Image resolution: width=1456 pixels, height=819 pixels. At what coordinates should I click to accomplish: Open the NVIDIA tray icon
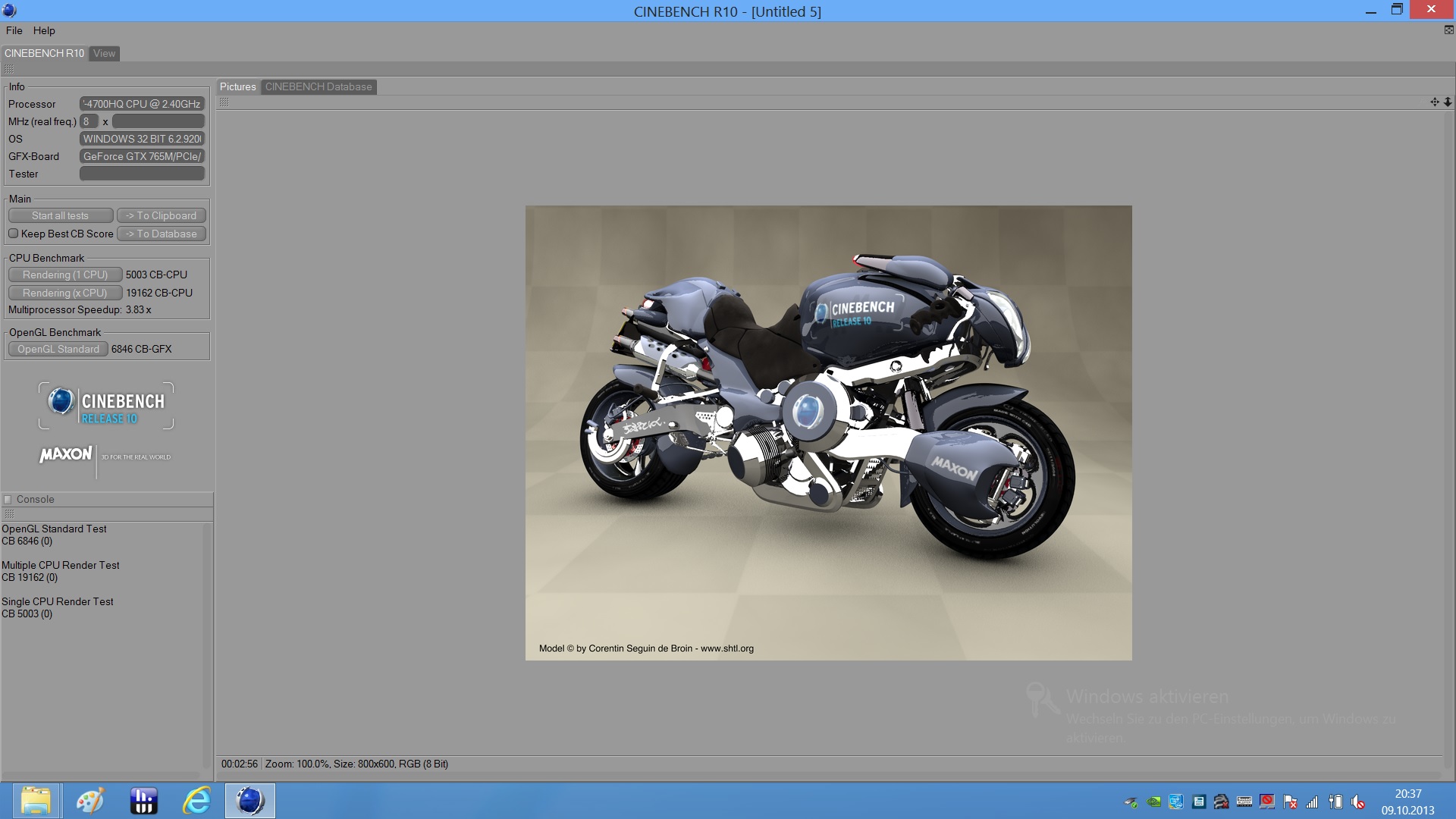[x=1153, y=802]
